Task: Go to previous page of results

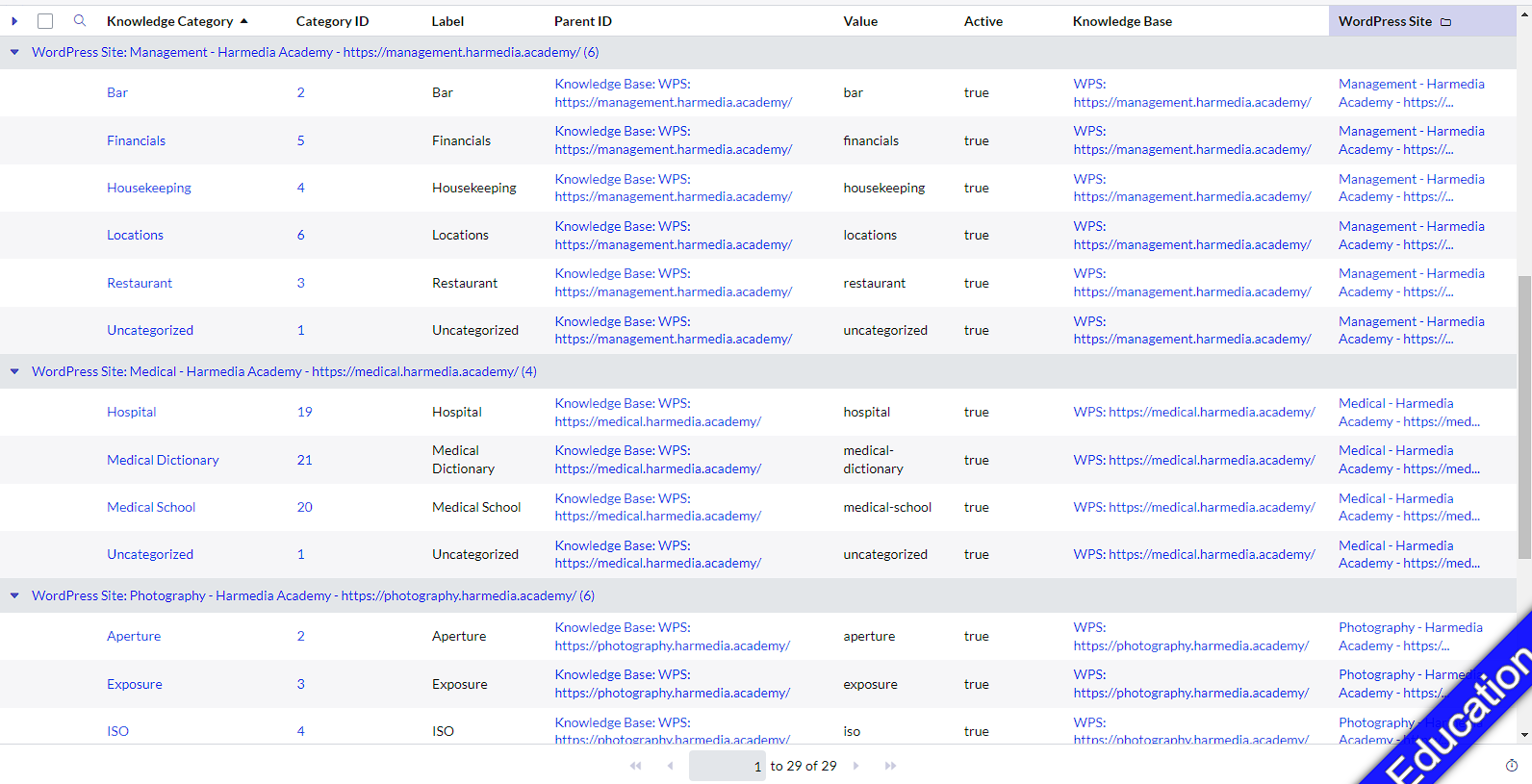Action: pos(670,766)
